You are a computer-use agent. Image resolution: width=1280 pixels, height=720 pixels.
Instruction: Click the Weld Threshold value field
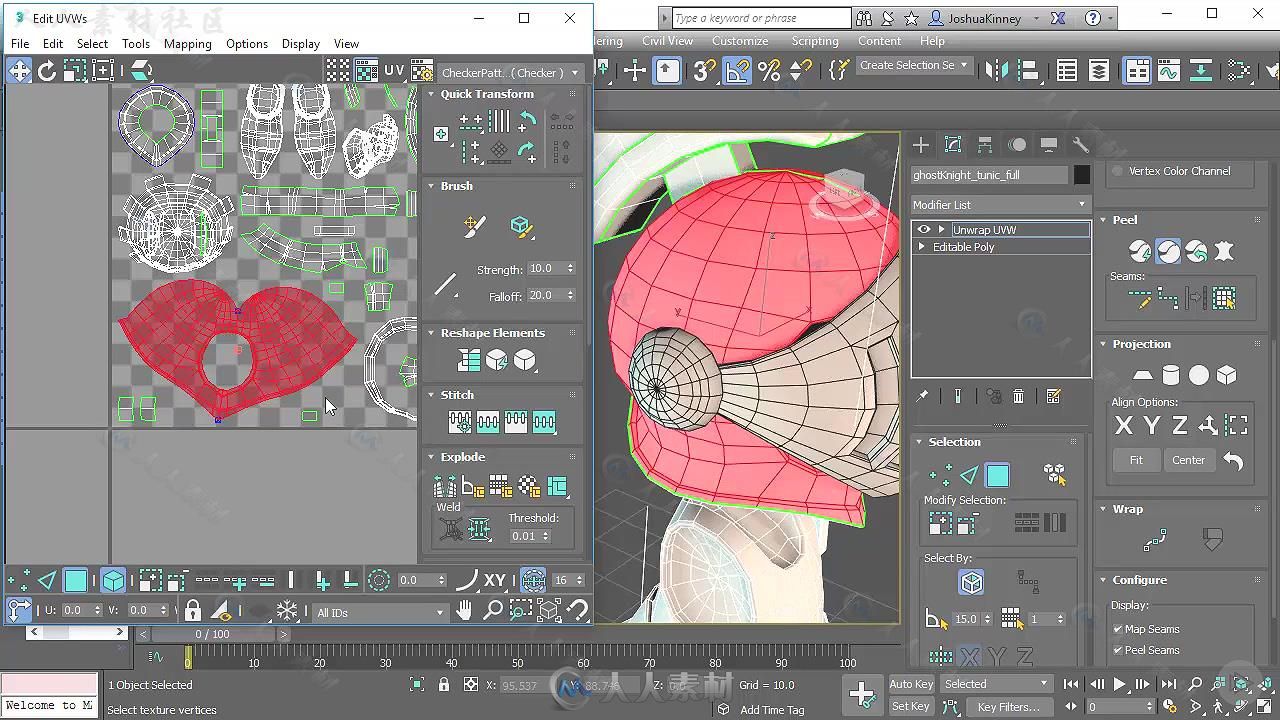tap(525, 536)
